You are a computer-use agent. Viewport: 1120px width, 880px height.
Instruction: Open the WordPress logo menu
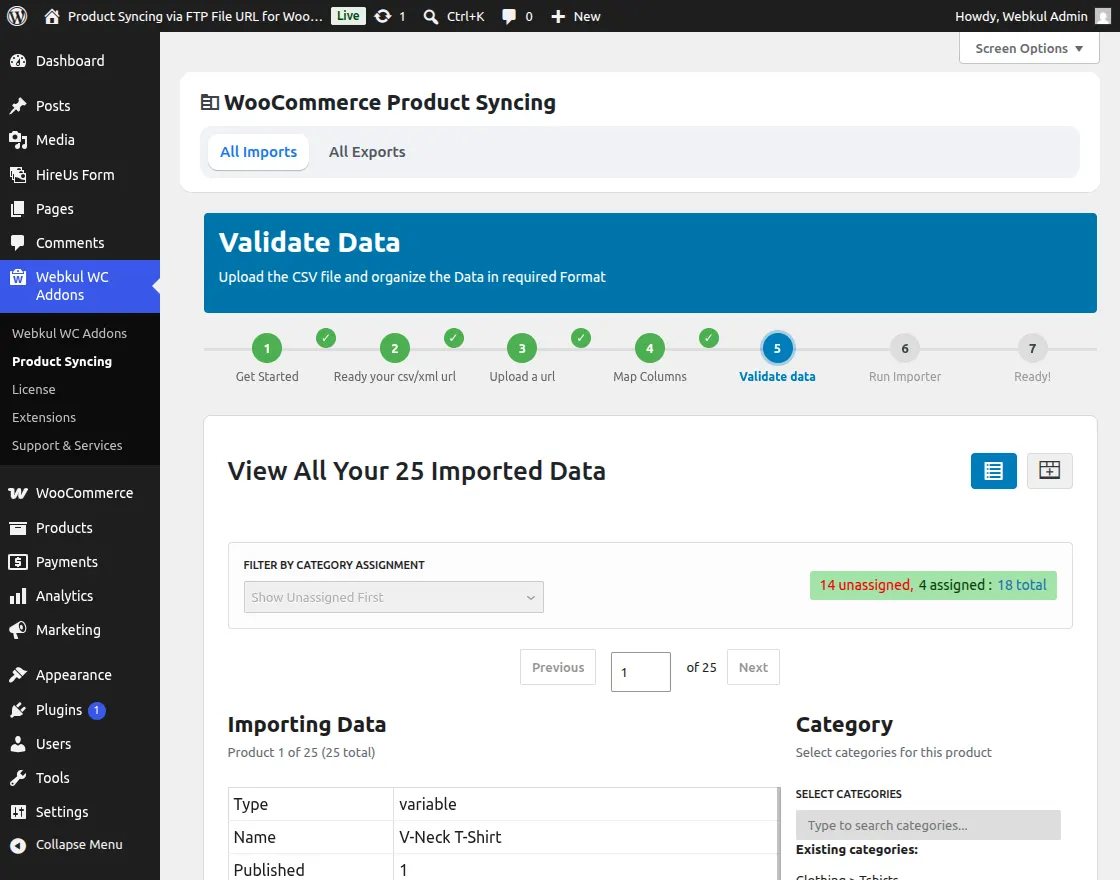17,16
